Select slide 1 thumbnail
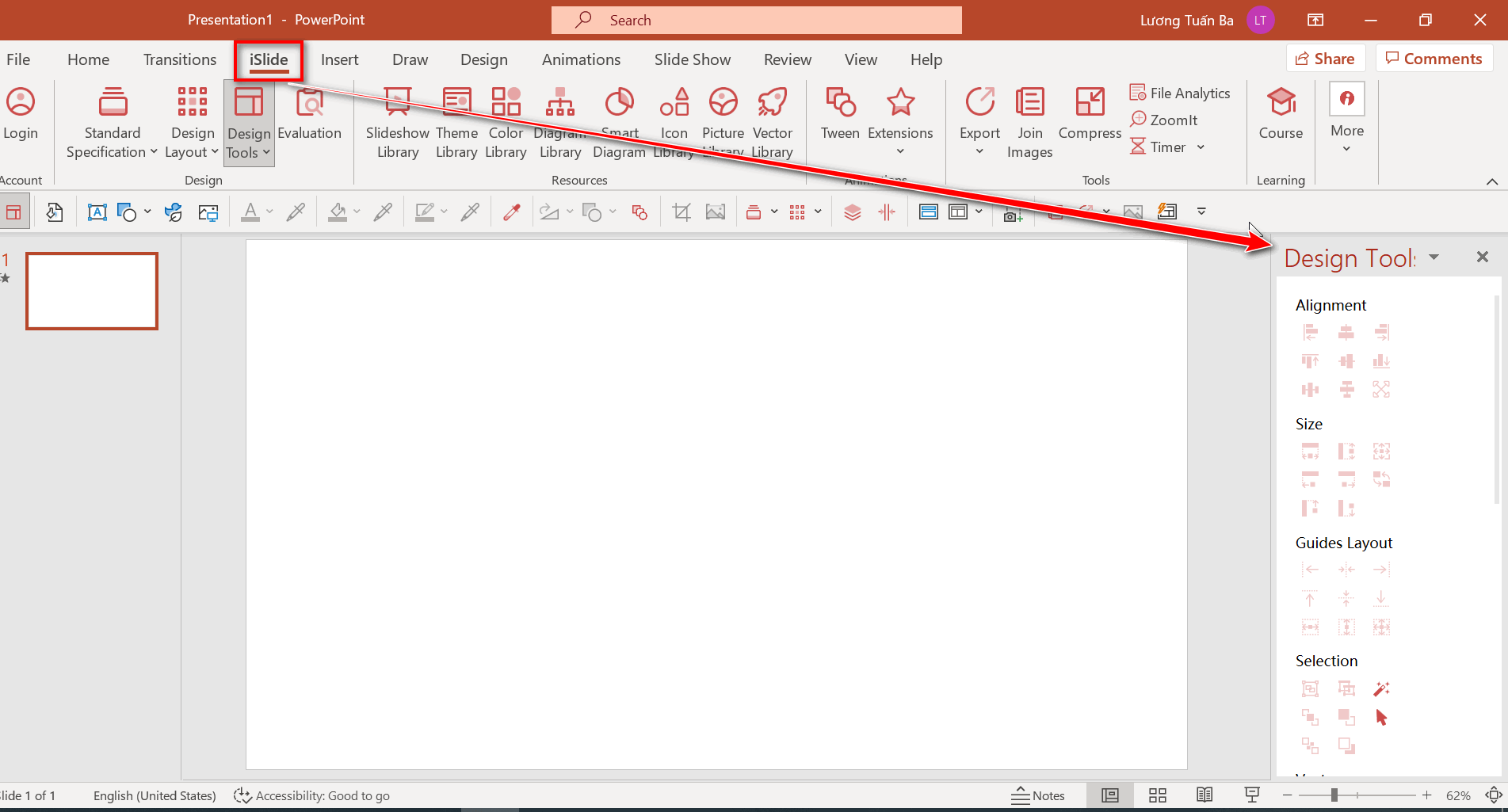The height and width of the screenshot is (812, 1508). (92, 291)
